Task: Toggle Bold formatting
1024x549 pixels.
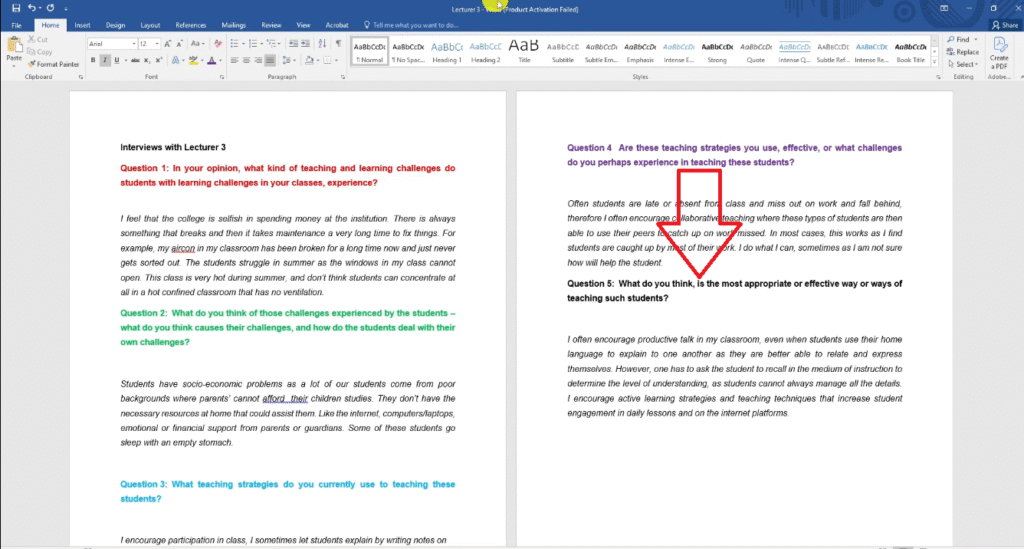Action: tap(93, 60)
